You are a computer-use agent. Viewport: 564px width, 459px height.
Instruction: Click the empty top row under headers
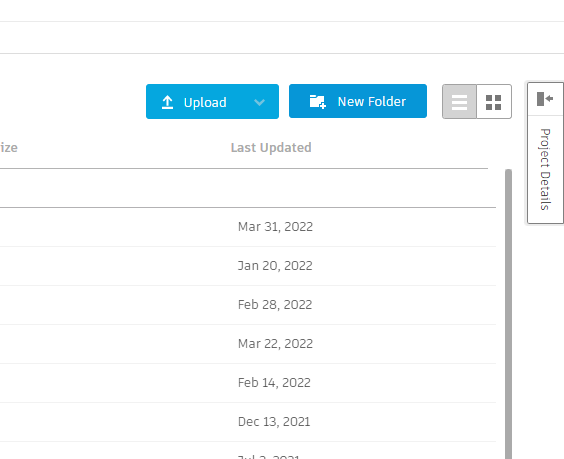point(248,188)
